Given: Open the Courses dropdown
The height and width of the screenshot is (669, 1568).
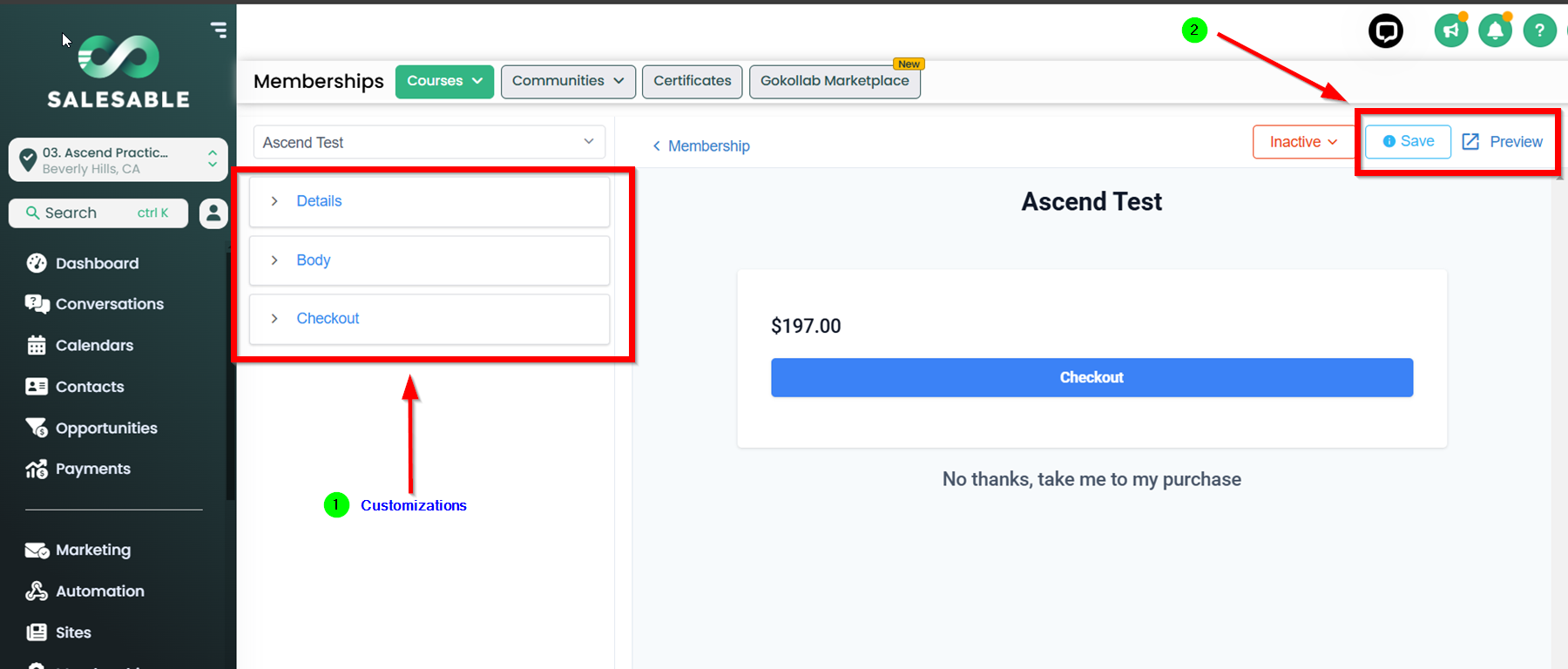Looking at the screenshot, I should coord(444,81).
